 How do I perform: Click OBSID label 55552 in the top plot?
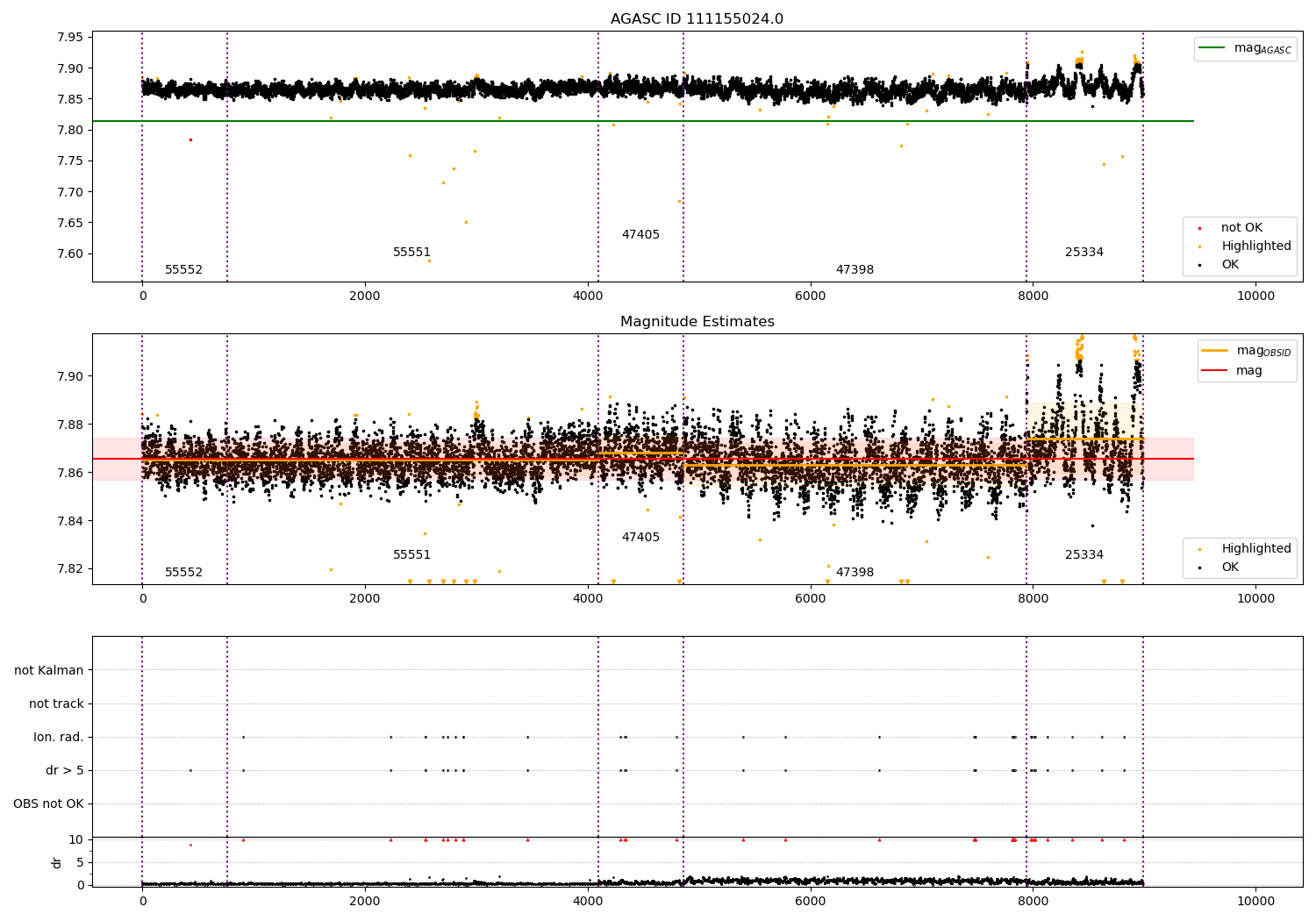(x=183, y=270)
